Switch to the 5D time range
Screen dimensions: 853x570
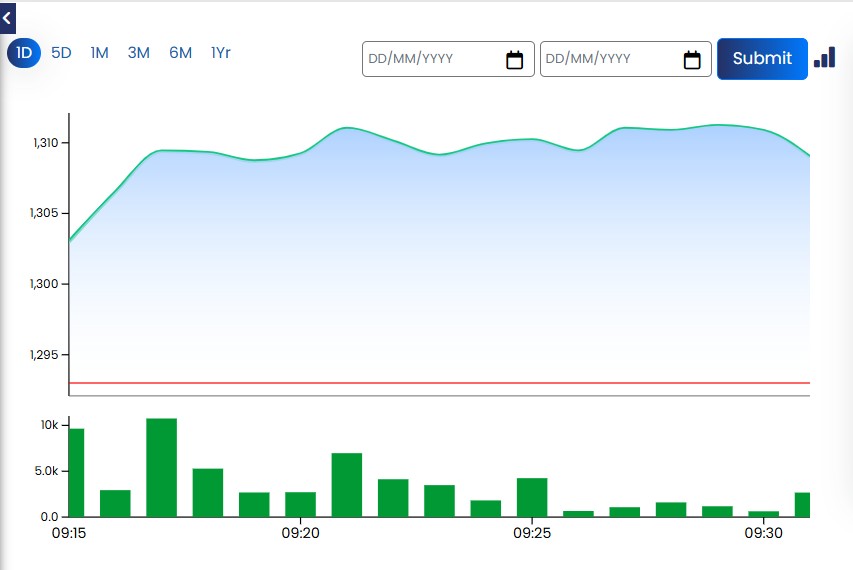[x=61, y=53]
